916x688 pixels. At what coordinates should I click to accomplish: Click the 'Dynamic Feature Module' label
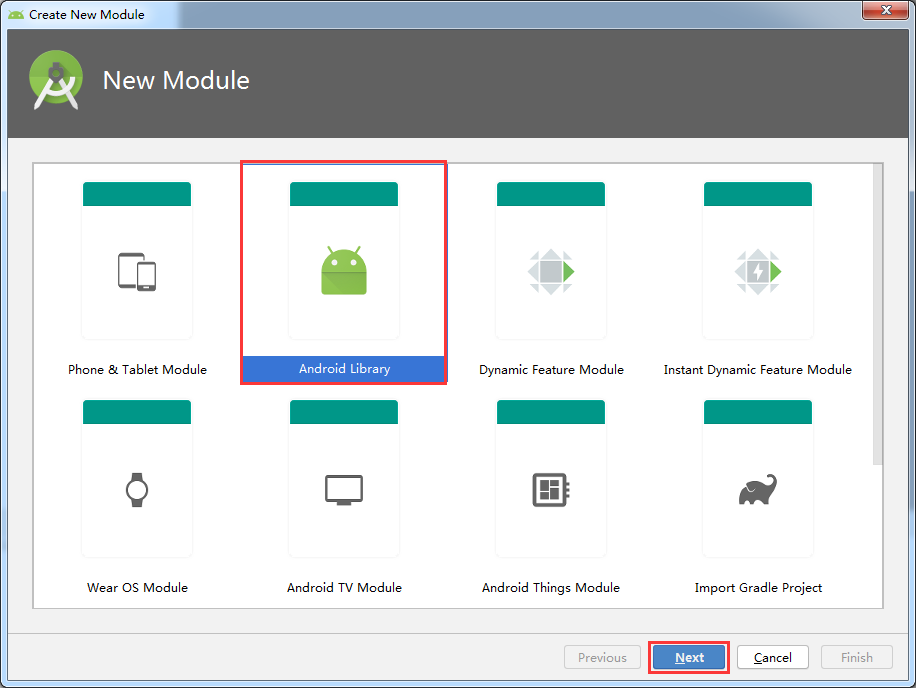(x=551, y=370)
